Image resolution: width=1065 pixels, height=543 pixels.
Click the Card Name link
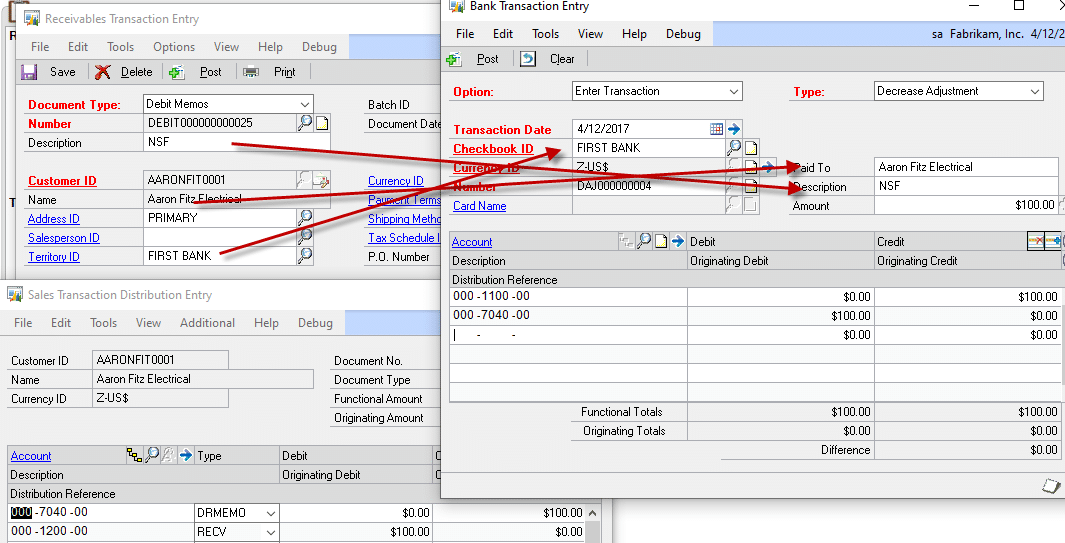pos(479,206)
